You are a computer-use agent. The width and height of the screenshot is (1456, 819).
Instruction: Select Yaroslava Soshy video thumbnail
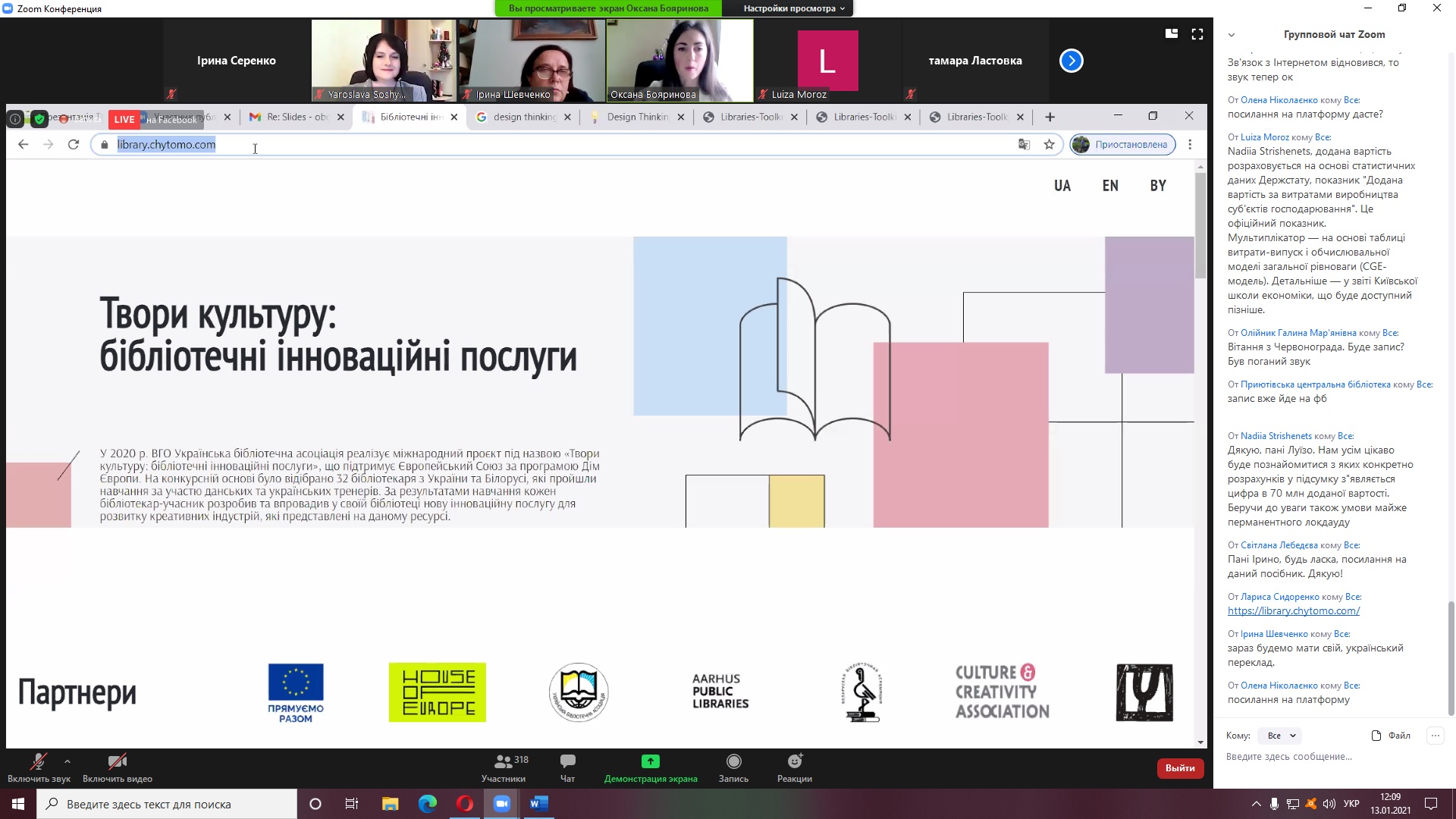coord(383,61)
